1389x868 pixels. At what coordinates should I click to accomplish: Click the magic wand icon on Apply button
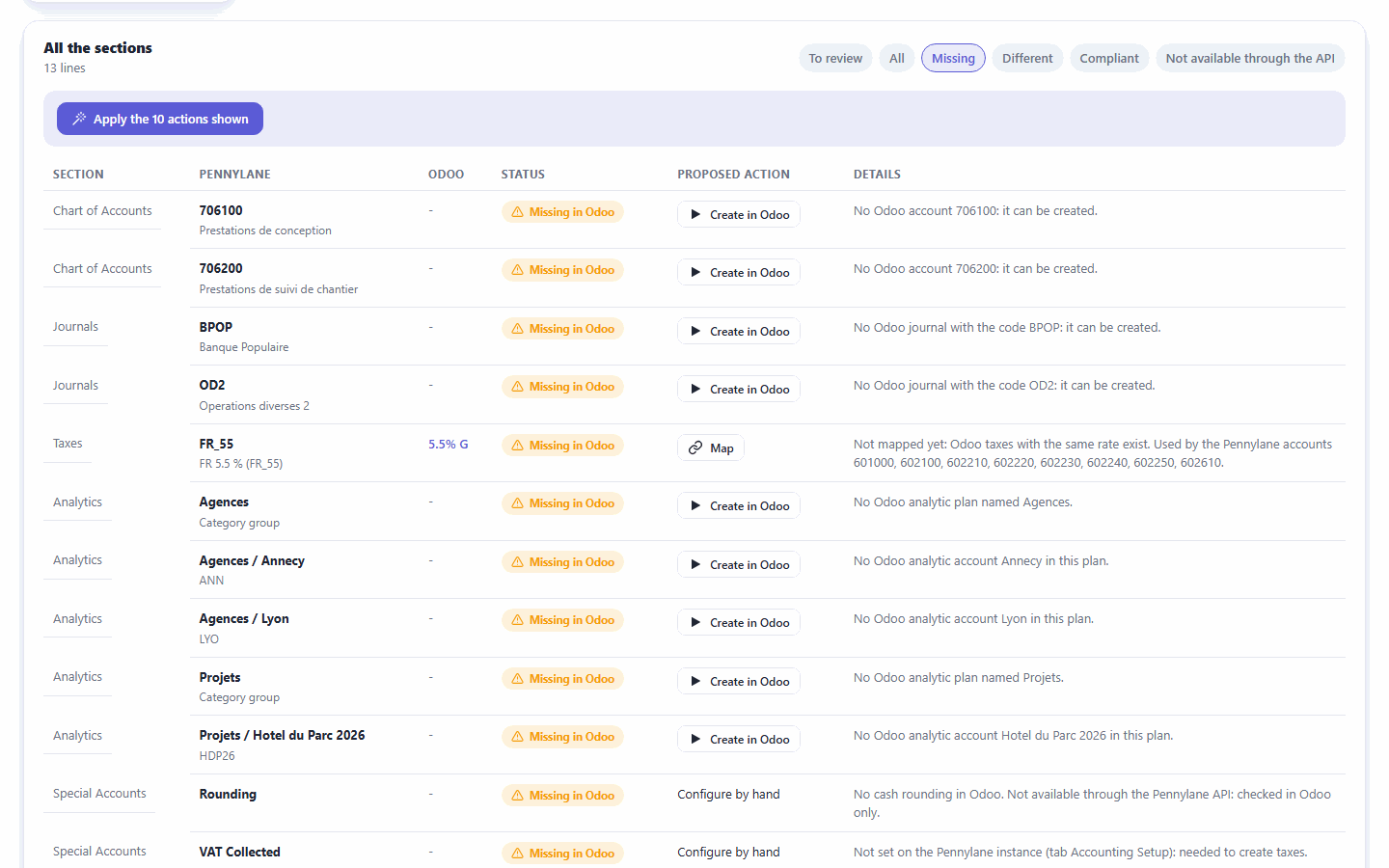click(79, 119)
